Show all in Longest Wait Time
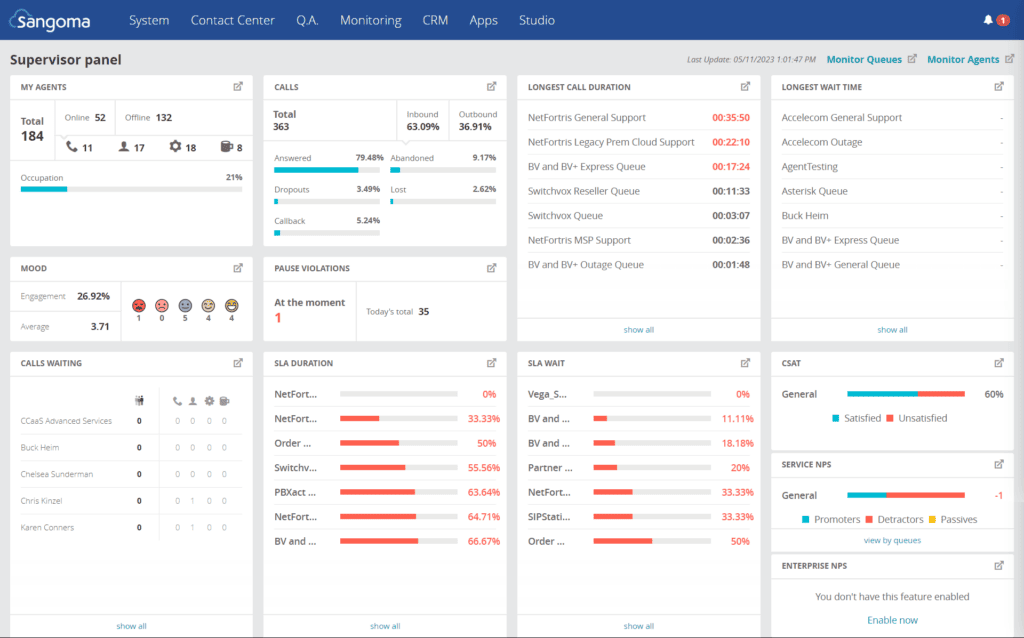1024x638 pixels. (x=892, y=330)
